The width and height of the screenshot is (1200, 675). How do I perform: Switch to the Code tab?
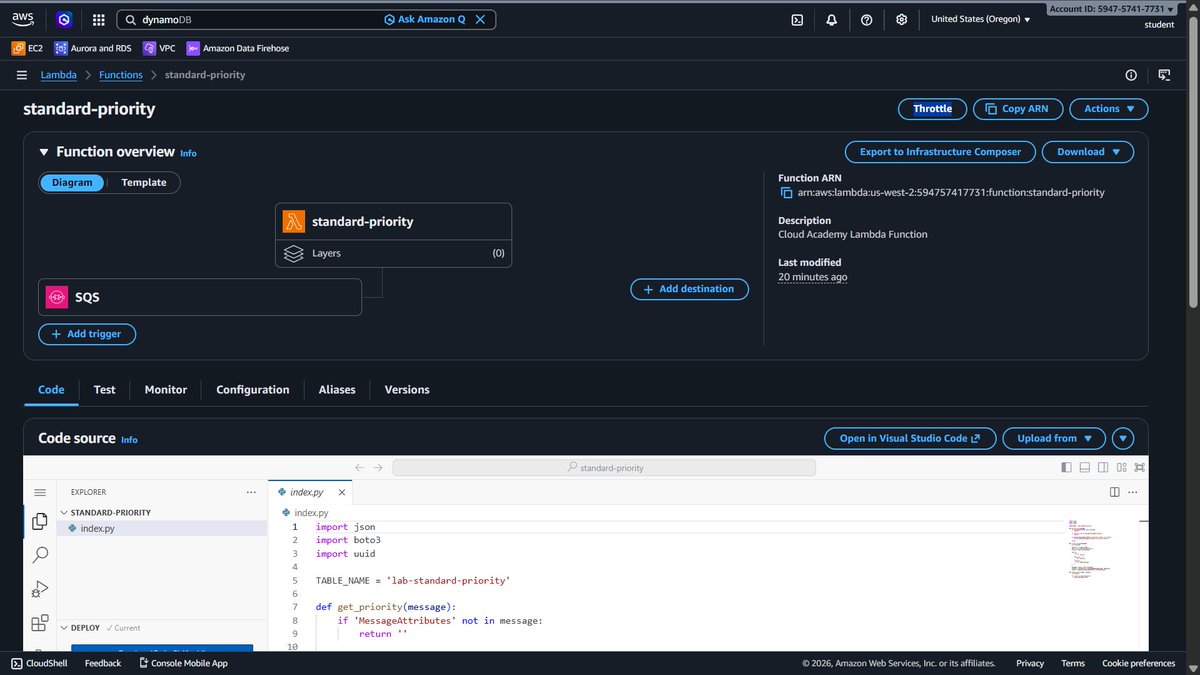point(51,390)
